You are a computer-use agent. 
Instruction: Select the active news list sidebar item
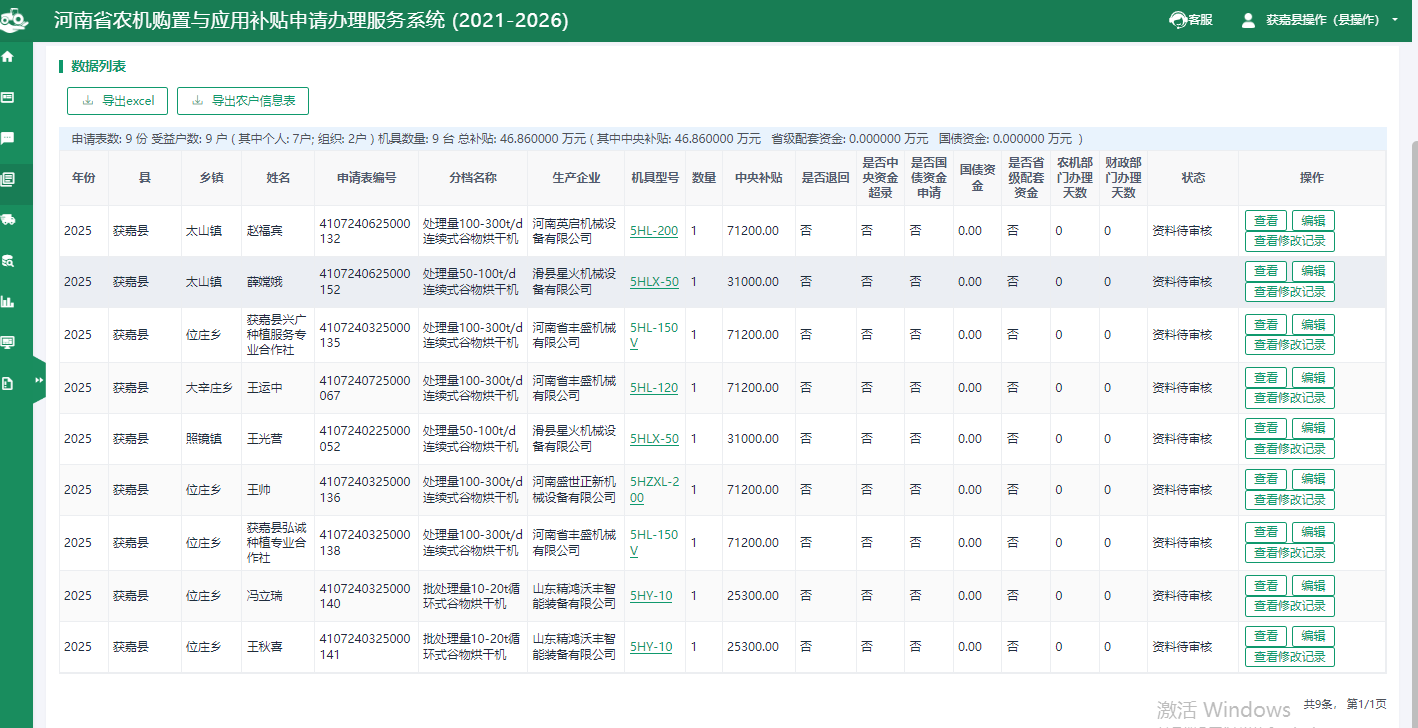coord(8,179)
